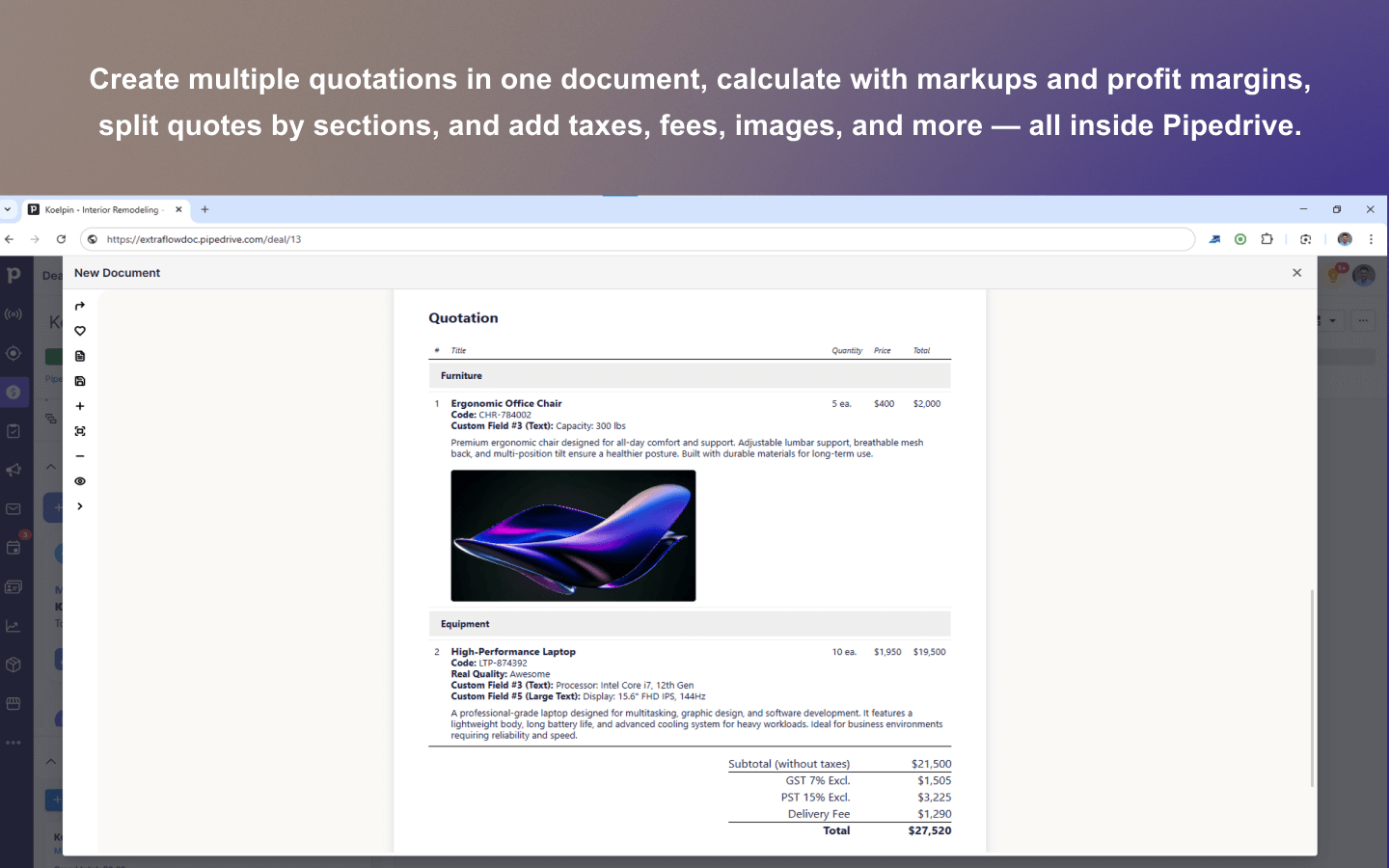Image resolution: width=1389 pixels, height=868 pixels.
Task: Select the Deals icon in the sidebar
Action: coord(14,392)
